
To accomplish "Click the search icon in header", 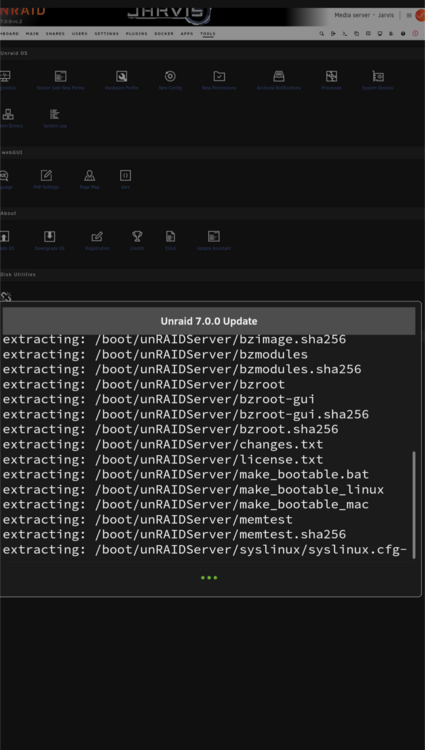I will click(322, 33).
